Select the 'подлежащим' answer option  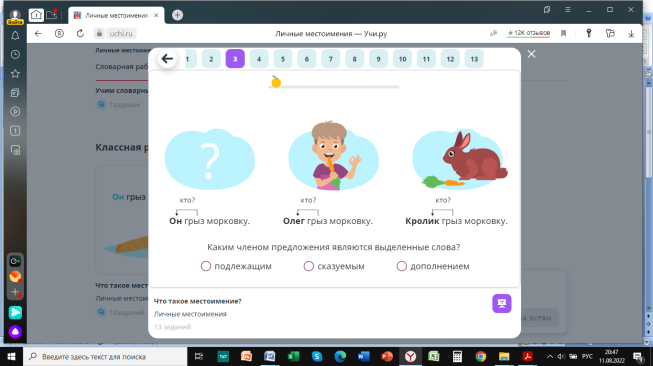coord(236,266)
